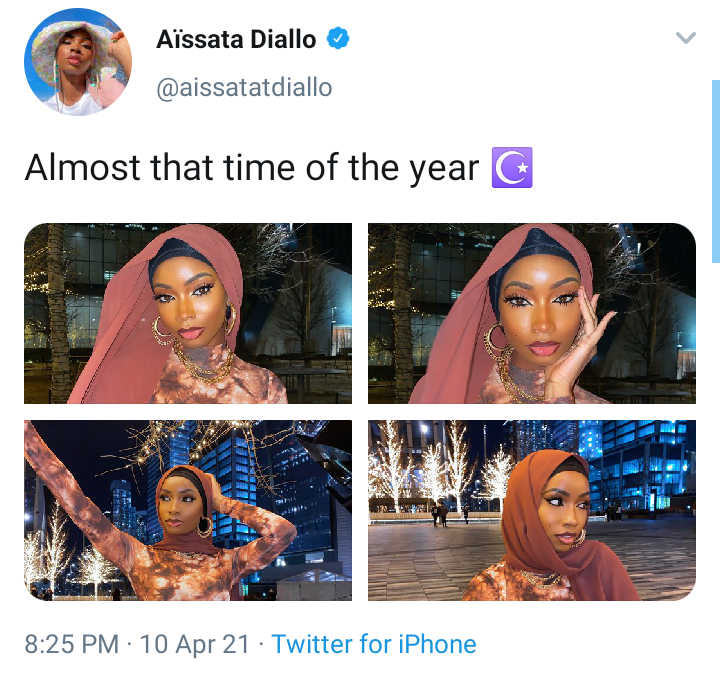Click the word 'year' in tweet text

[x=444, y=169]
